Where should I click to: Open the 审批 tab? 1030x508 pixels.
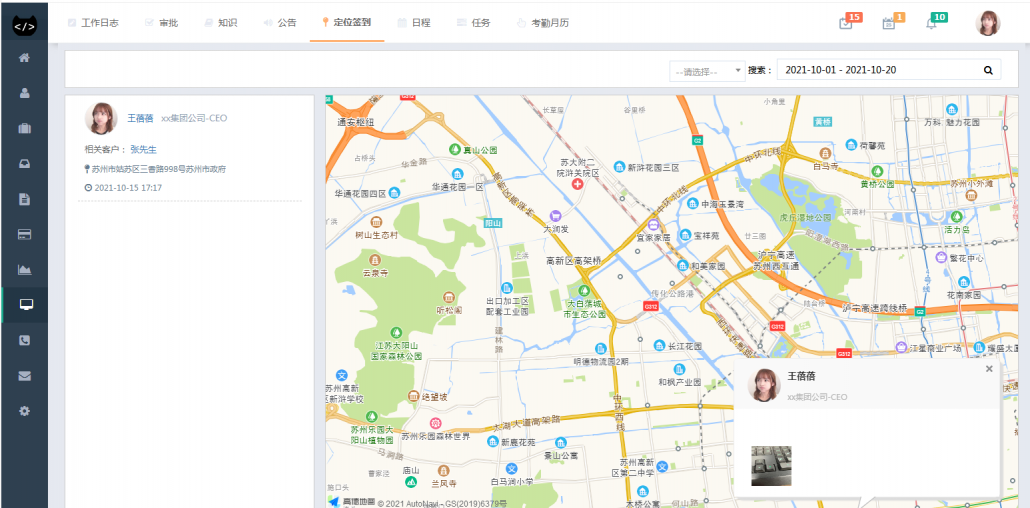point(161,22)
